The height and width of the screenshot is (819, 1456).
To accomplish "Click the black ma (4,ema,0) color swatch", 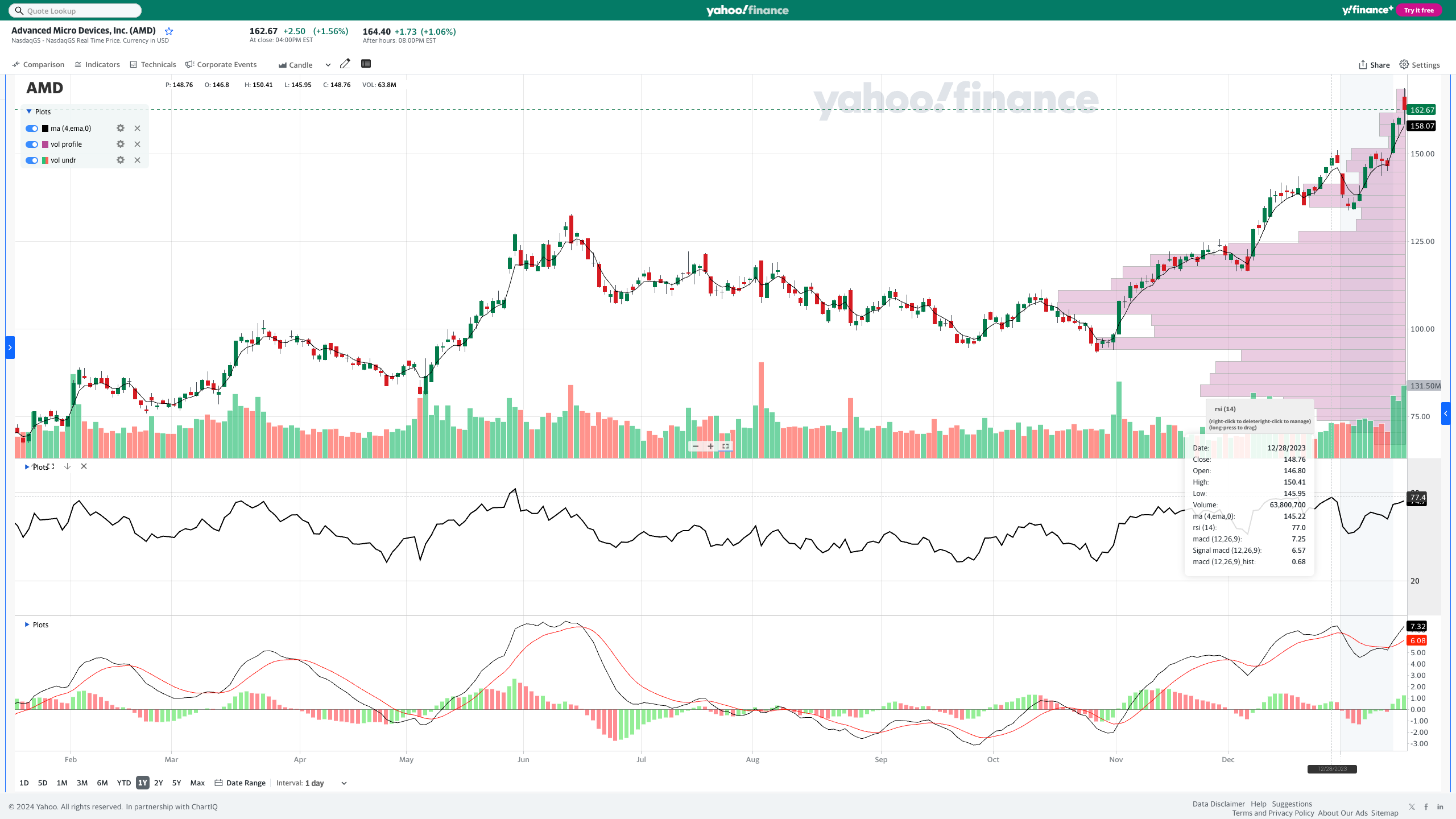I will click(x=45, y=129).
